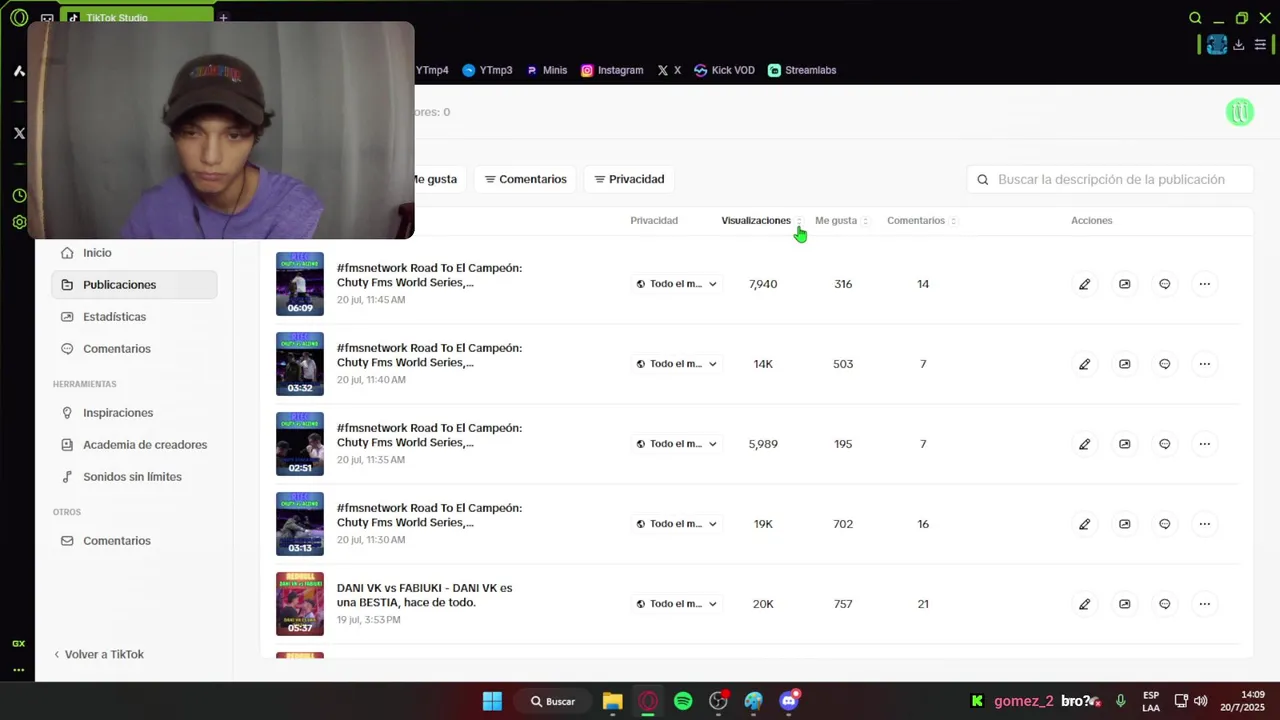Open the comment bubble icon in the 7,940-view row

pyautogui.click(x=1164, y=284)
